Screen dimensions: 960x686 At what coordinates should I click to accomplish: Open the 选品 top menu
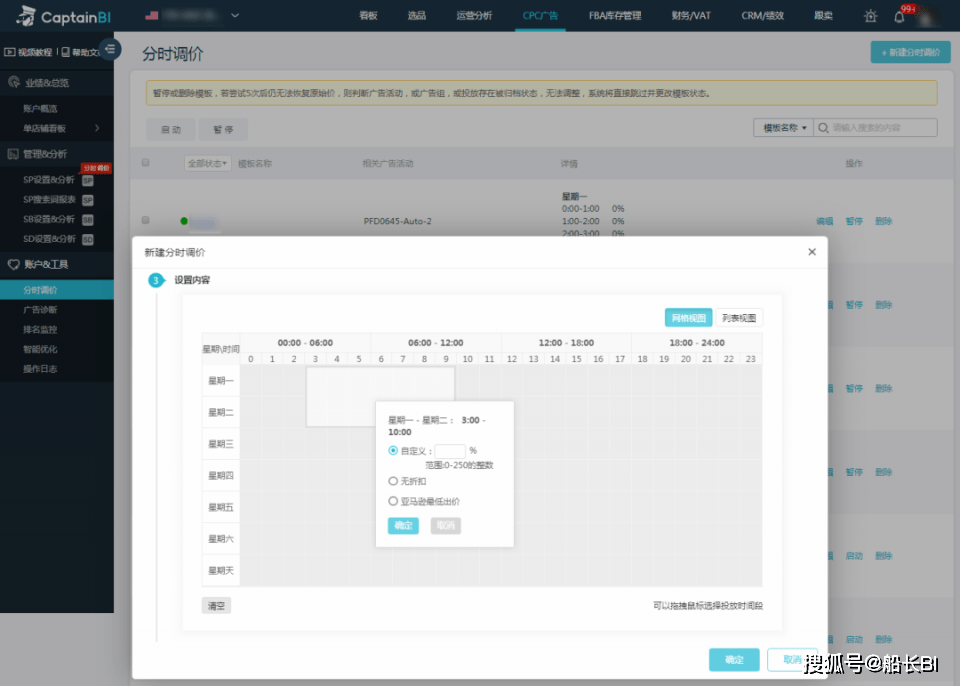tap(416, 15)
